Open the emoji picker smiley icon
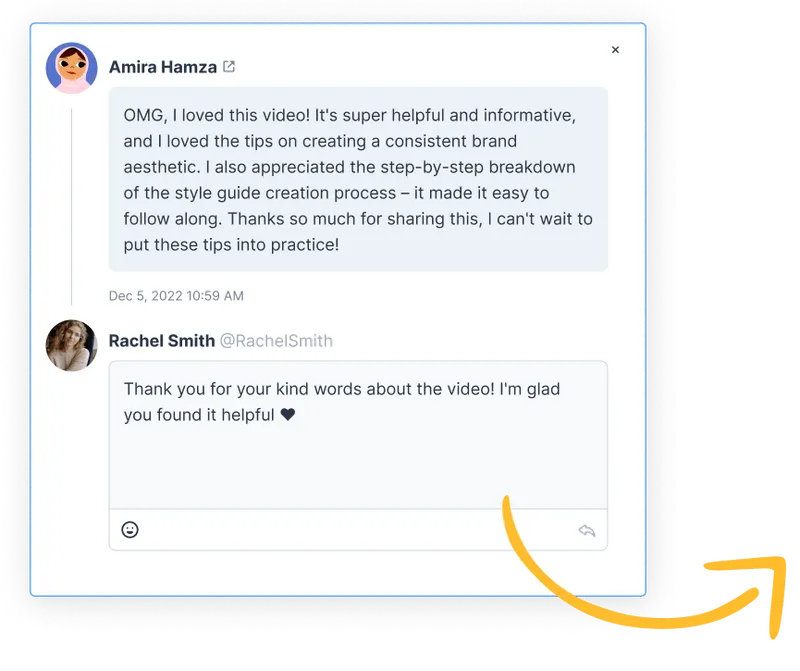This screenshot has height=671, width=800. point(130,530)
